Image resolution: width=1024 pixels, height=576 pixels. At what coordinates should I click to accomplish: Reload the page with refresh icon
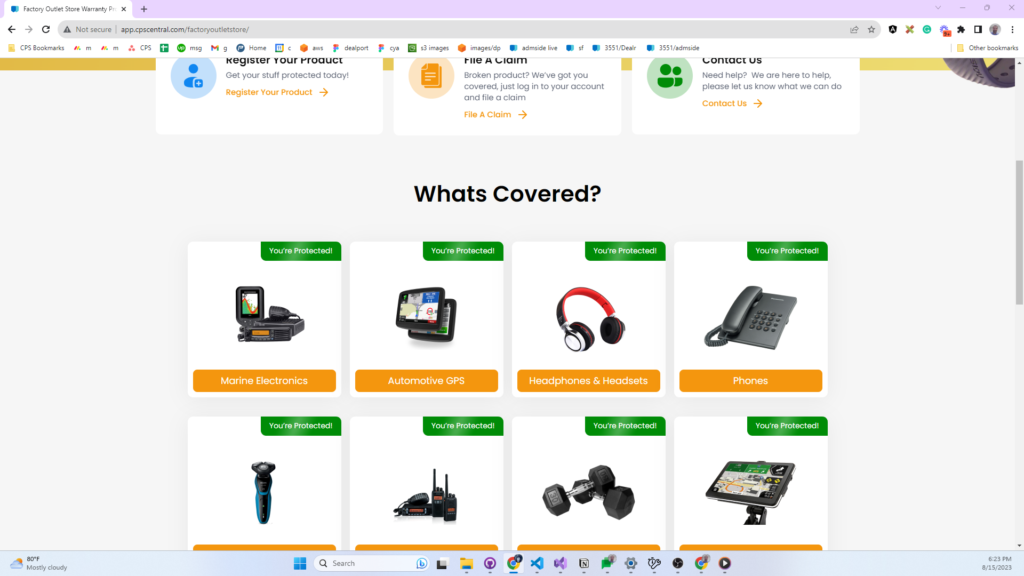(x=46, y=29)
